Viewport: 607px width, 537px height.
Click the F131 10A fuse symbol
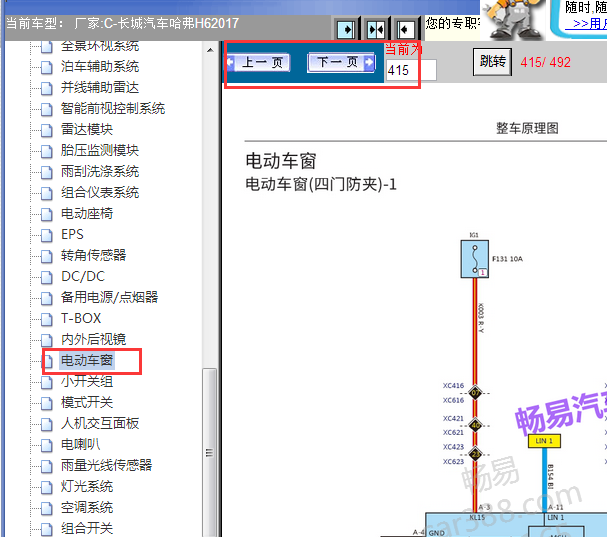[475, 259]
